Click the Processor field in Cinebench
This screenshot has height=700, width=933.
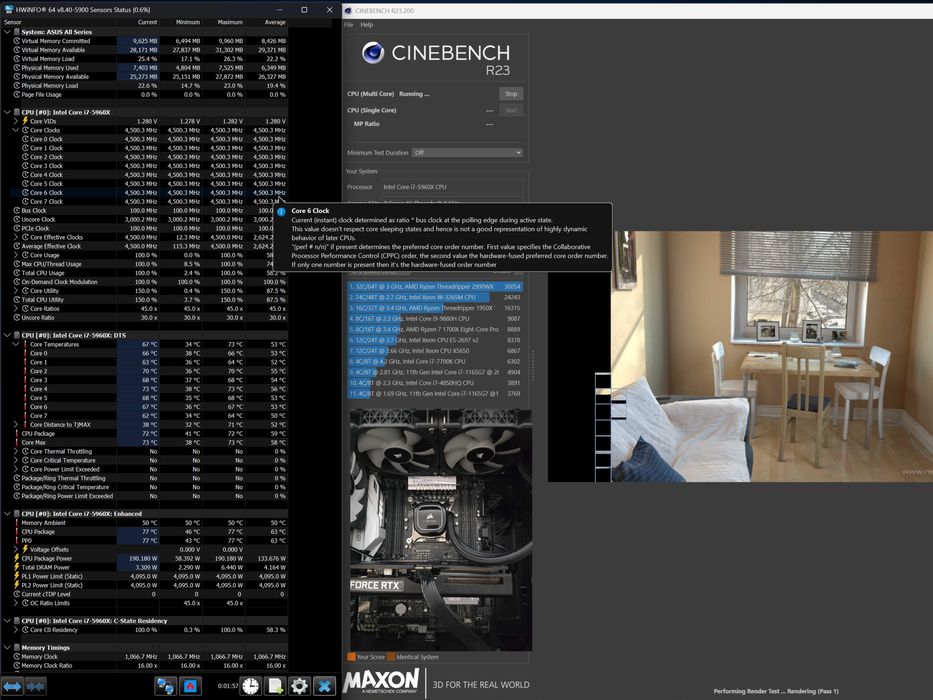(x=452, y=187)
